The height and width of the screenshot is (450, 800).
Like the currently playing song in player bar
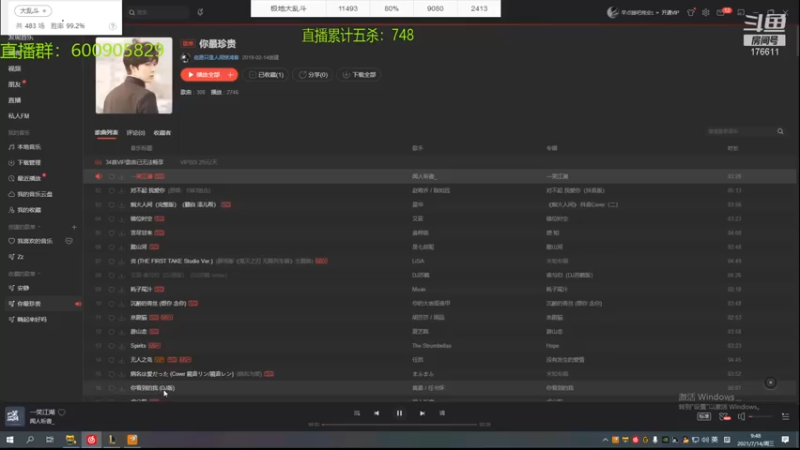pos(62,412)
